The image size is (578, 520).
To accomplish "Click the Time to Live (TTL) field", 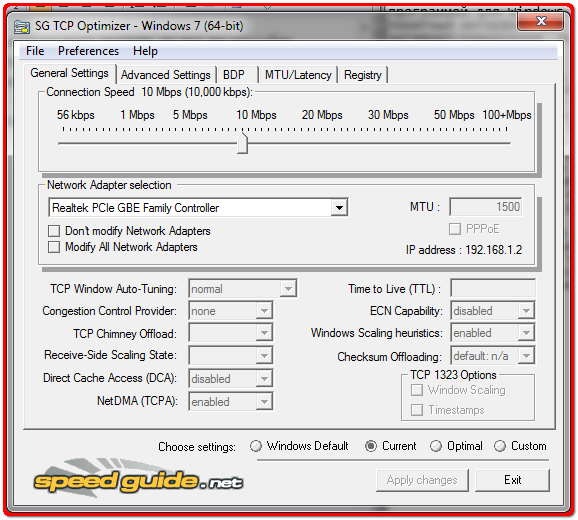I will (x=493, y=288).
